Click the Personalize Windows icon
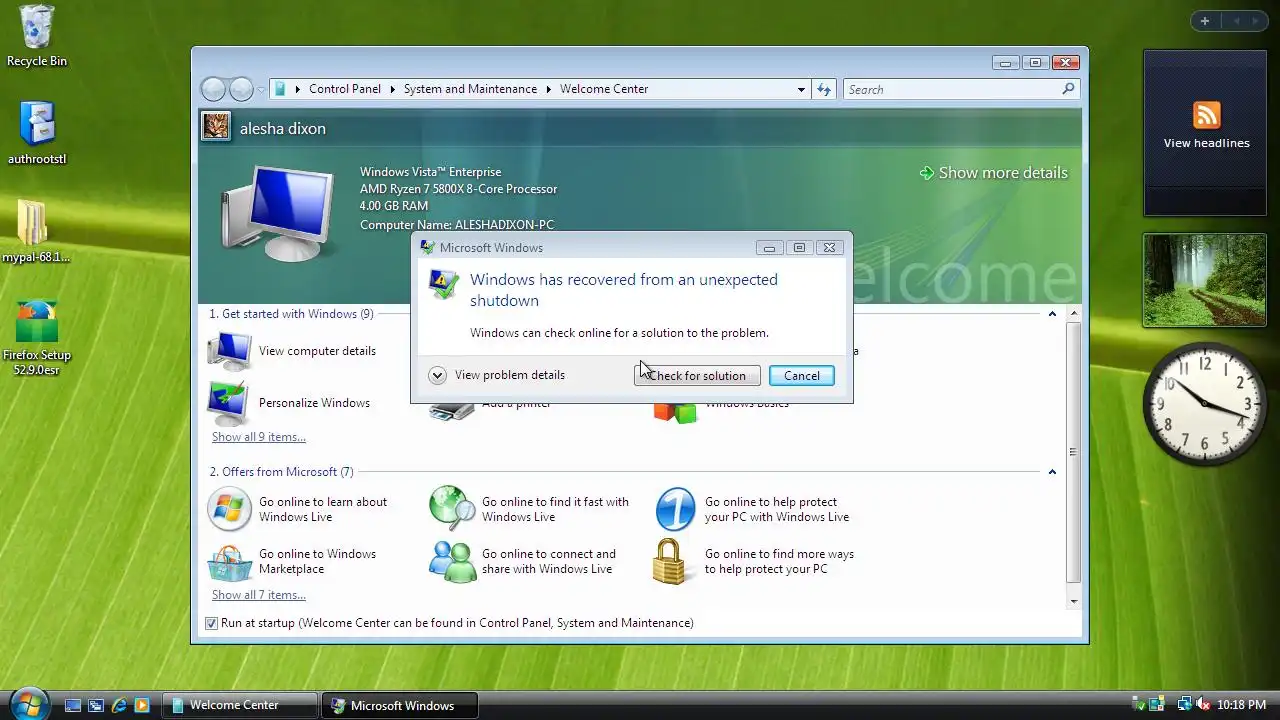 tap(229, 403)
